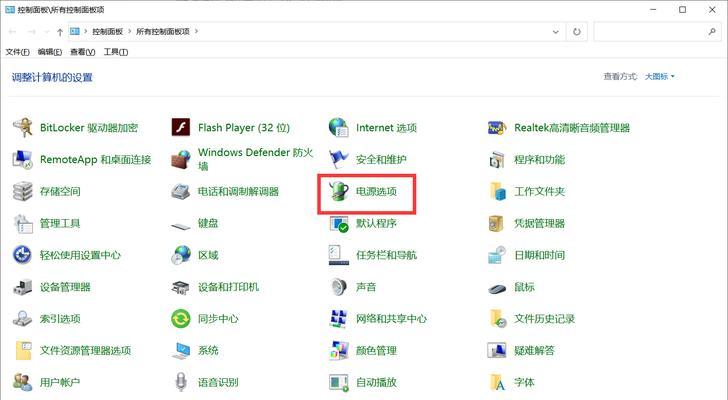This screenshot has height=400, width=728.
Task: Click the 颜色管理 icon
Action: coord(338,350)
